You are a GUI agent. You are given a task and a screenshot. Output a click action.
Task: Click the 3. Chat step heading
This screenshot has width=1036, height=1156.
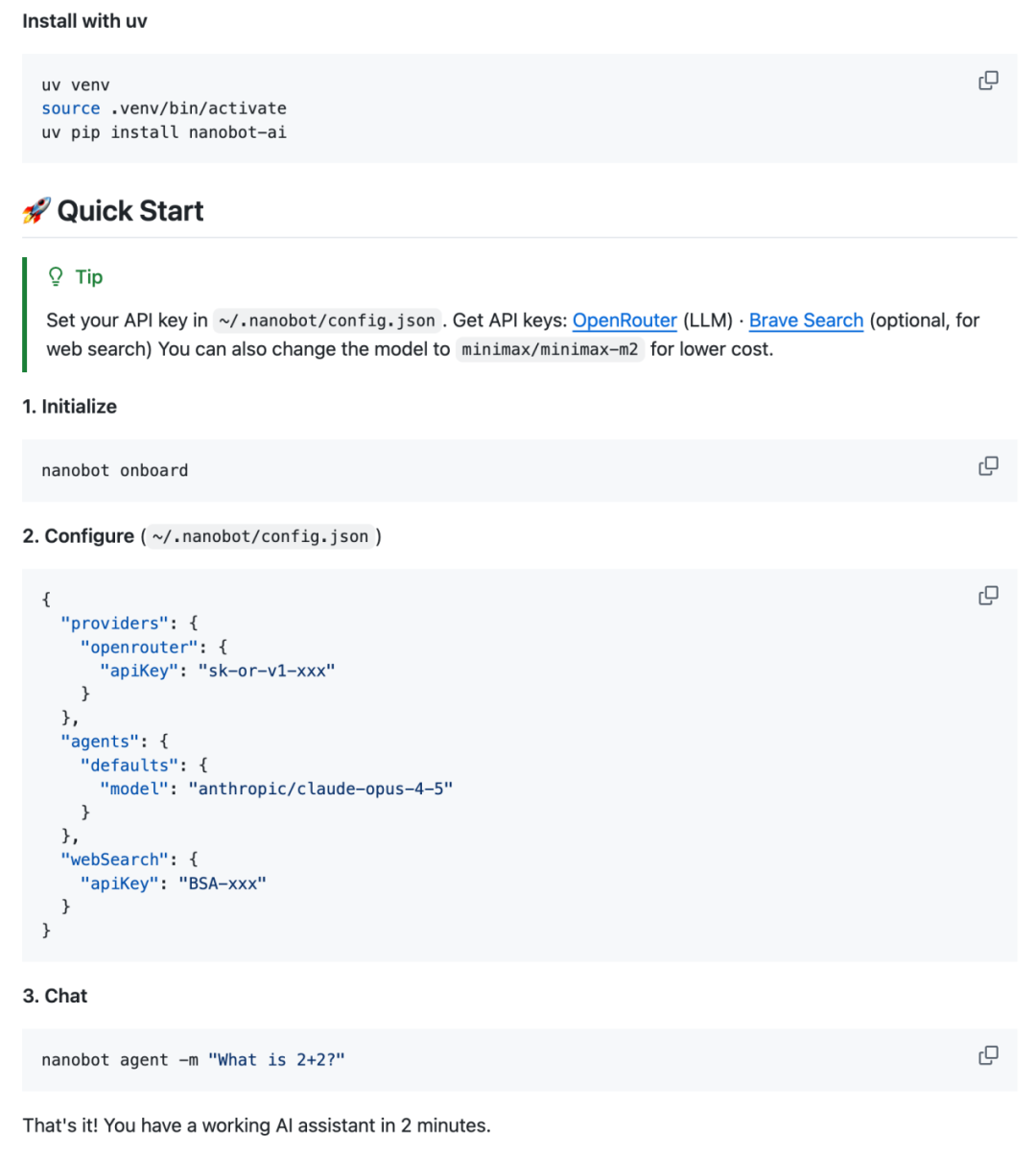coord(55,996)
